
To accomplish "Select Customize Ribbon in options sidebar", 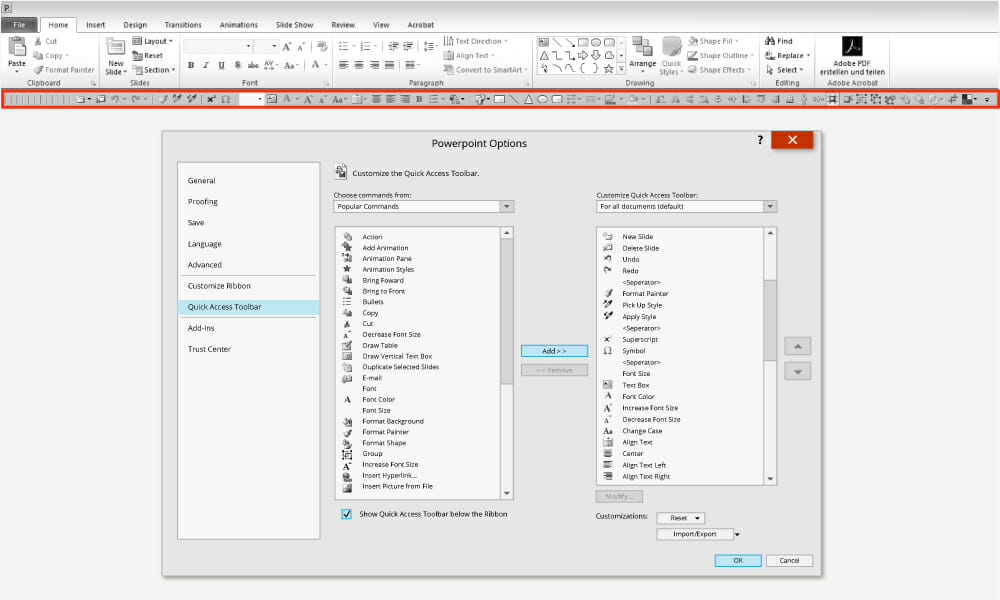I will point(219,286).
